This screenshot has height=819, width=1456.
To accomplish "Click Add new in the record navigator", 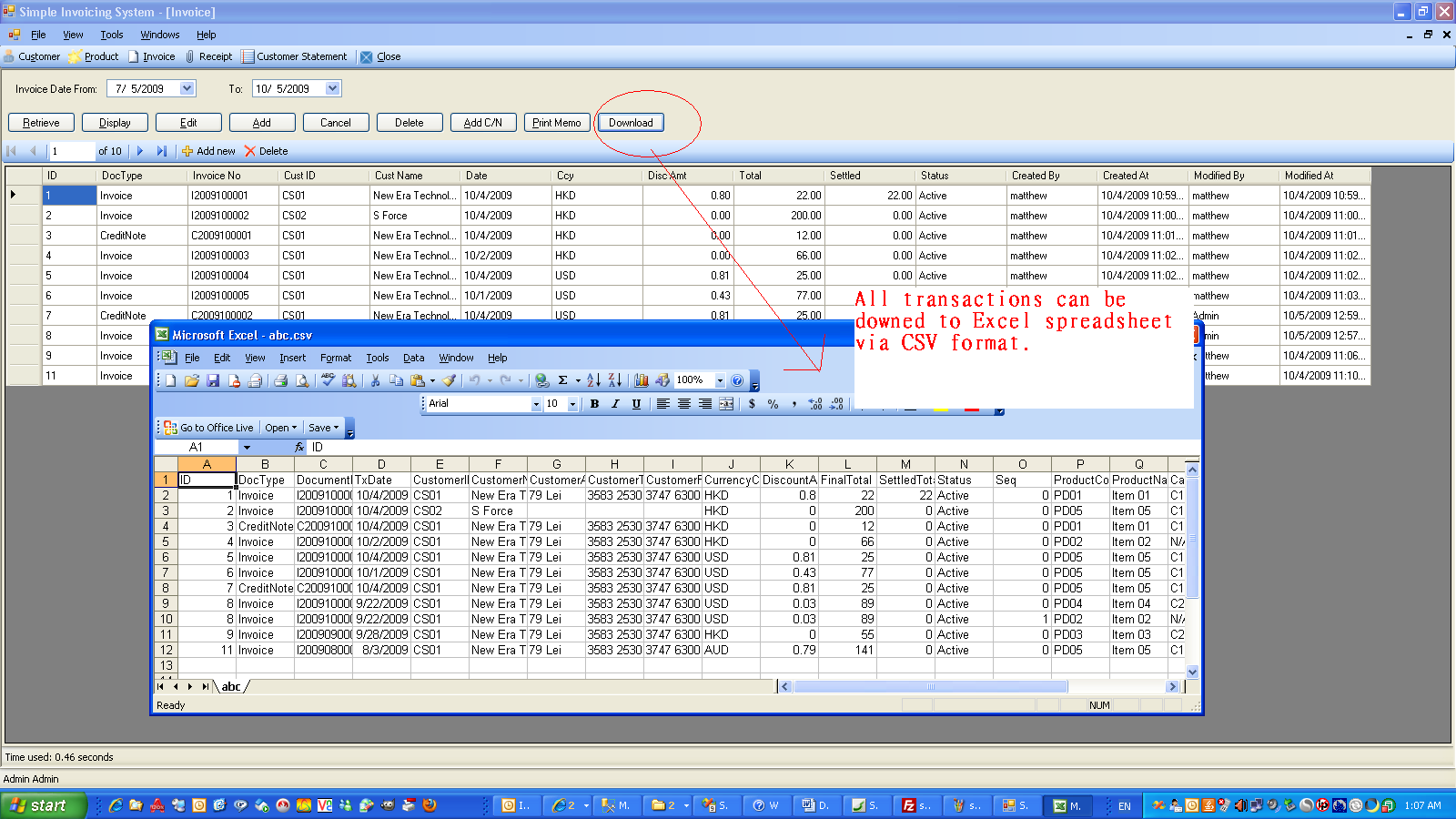I will click(x=208, y=151).
